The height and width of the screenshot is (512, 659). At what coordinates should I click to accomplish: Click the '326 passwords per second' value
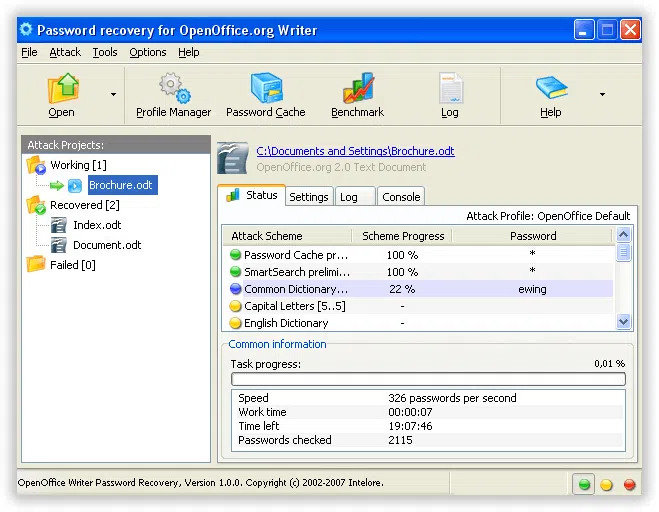coord(452,398)
